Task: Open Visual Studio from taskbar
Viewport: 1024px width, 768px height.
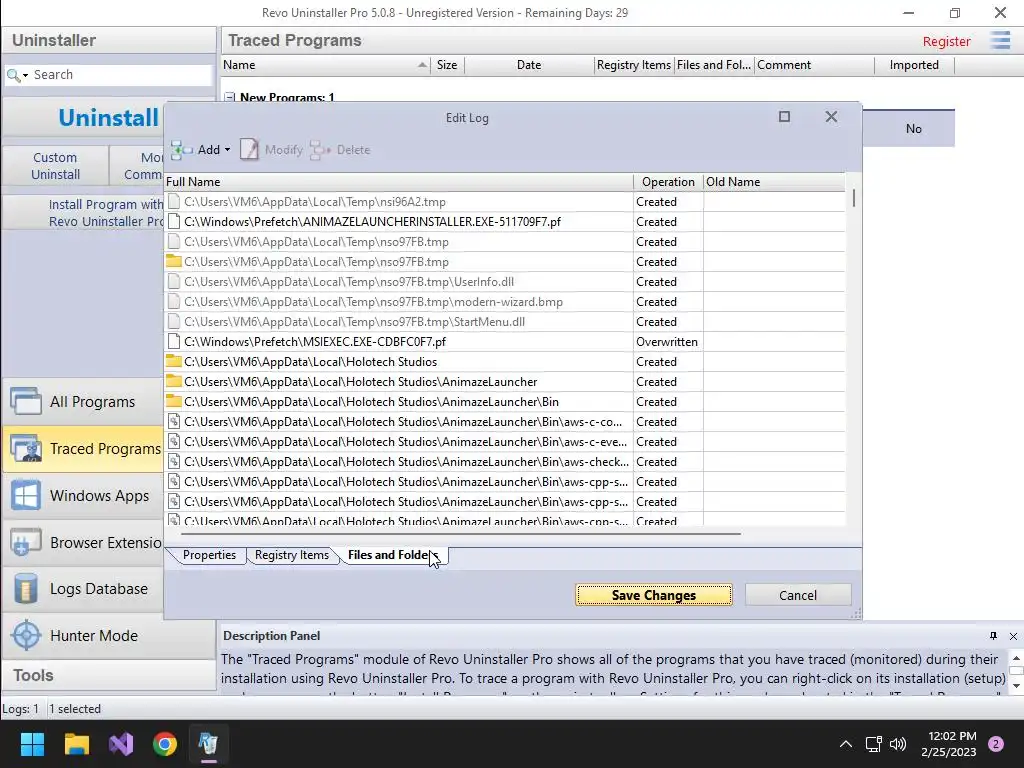Action: coord(121,744)
